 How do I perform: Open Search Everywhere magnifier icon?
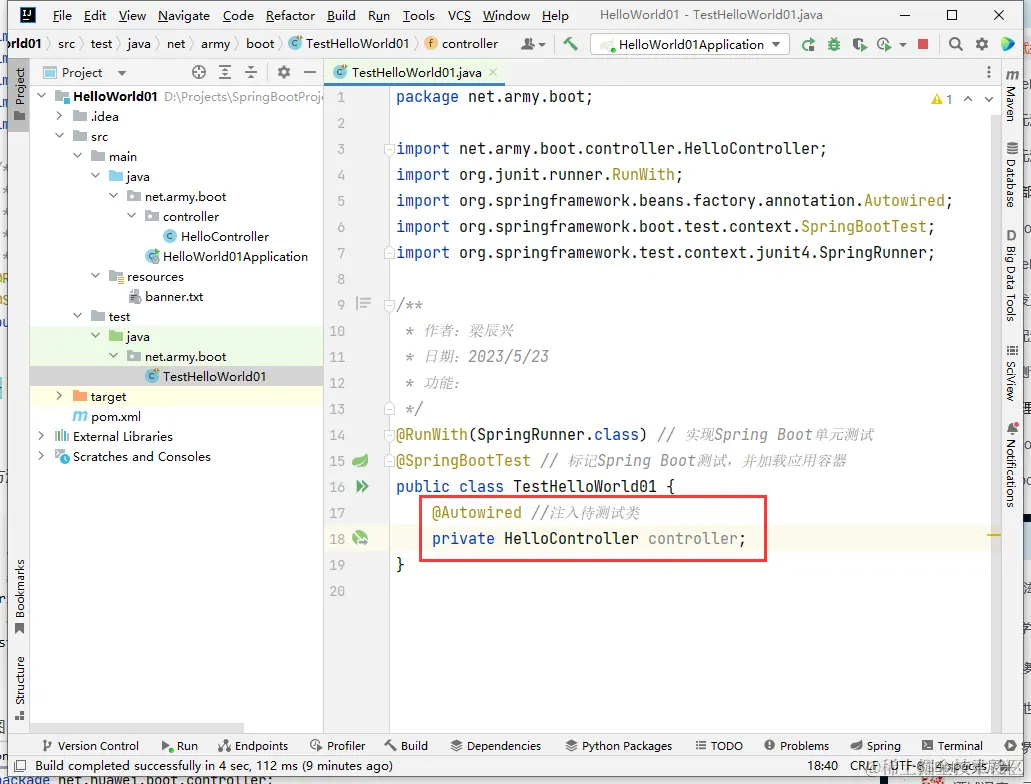[x=956, y=44]
